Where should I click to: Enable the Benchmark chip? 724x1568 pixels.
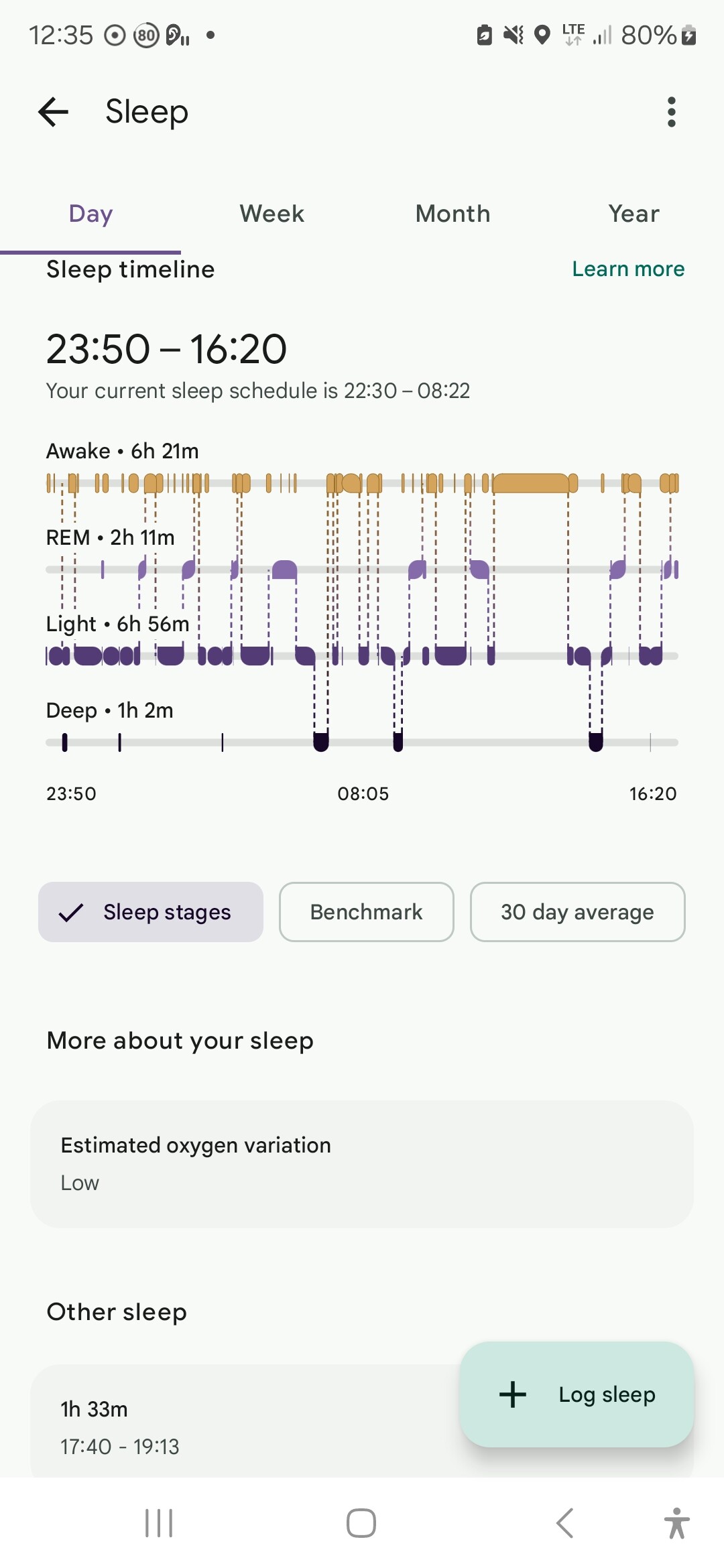(366, 912)
